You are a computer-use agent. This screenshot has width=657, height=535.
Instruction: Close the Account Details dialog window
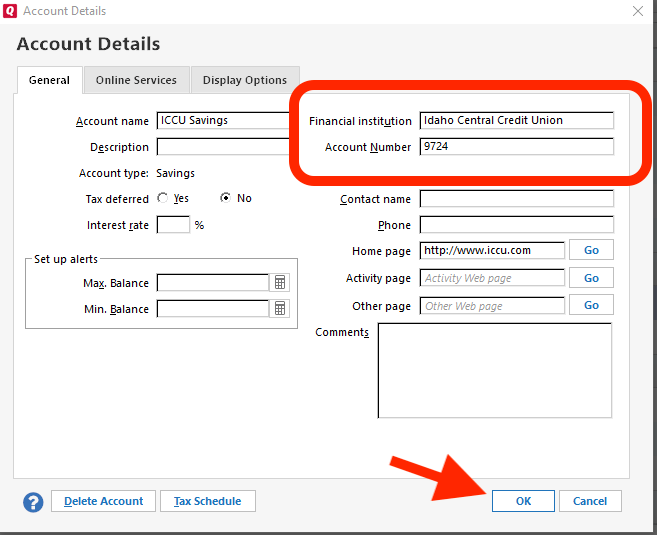click(x=638, y=11)
